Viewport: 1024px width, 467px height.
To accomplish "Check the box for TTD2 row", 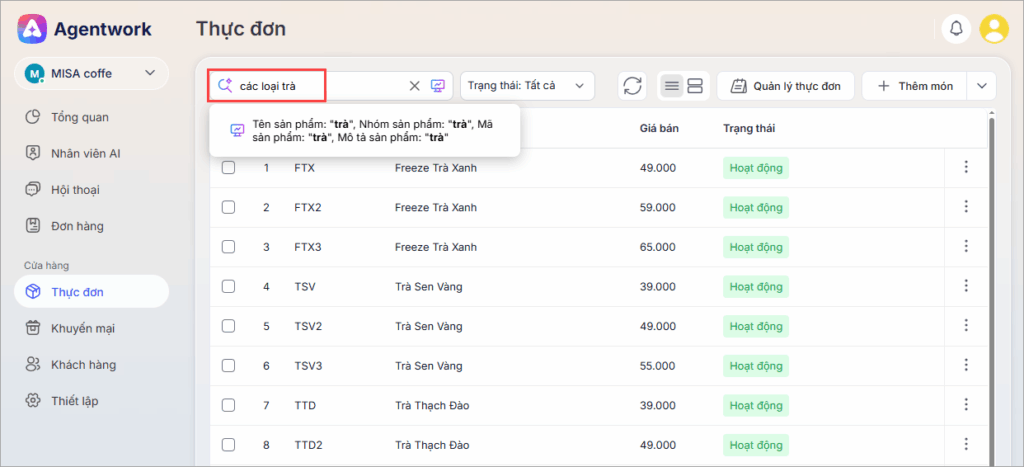I will click(x=228, y=444).
